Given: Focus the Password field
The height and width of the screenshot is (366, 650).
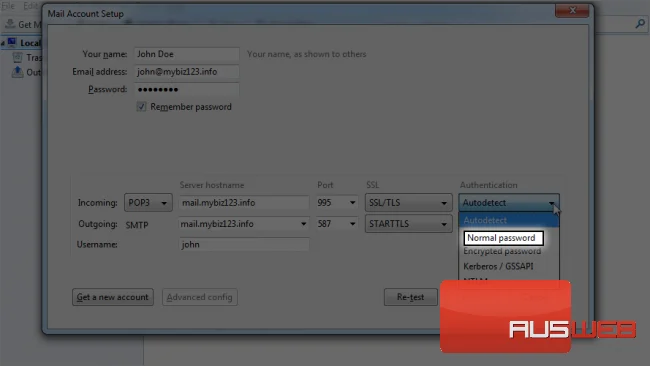Looking at the screenshot, I should (x=187, y=89).
